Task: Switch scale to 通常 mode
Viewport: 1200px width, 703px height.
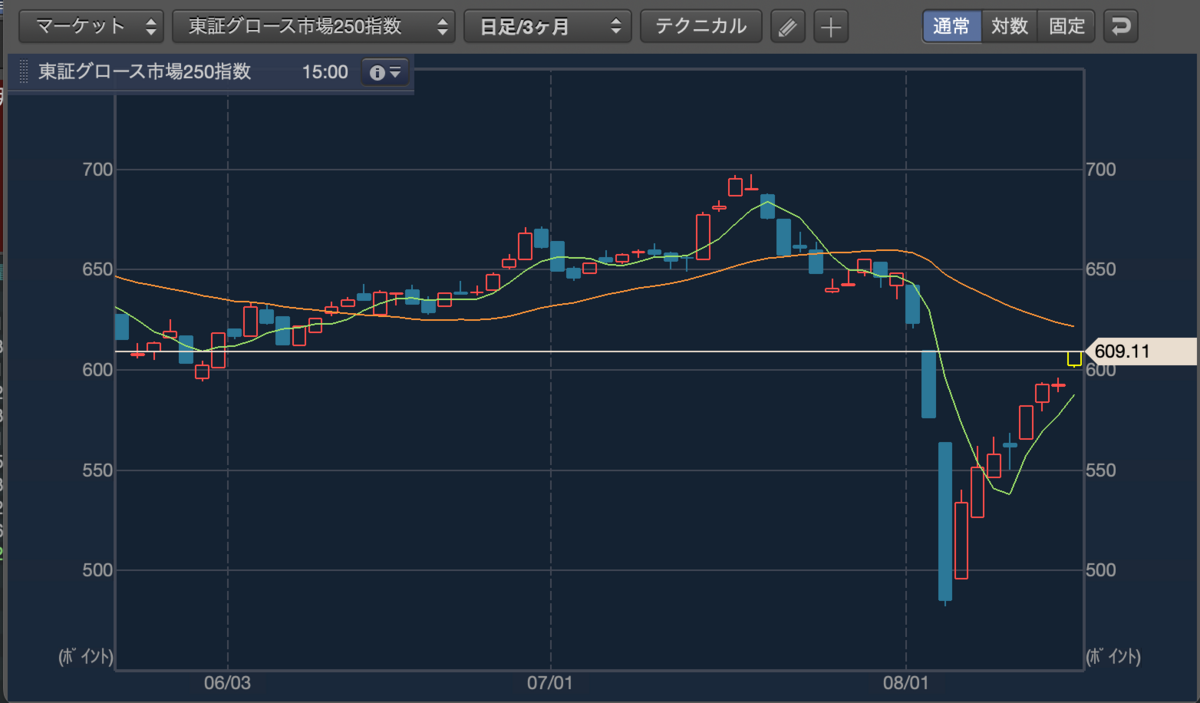Action: tap(951, 26)
